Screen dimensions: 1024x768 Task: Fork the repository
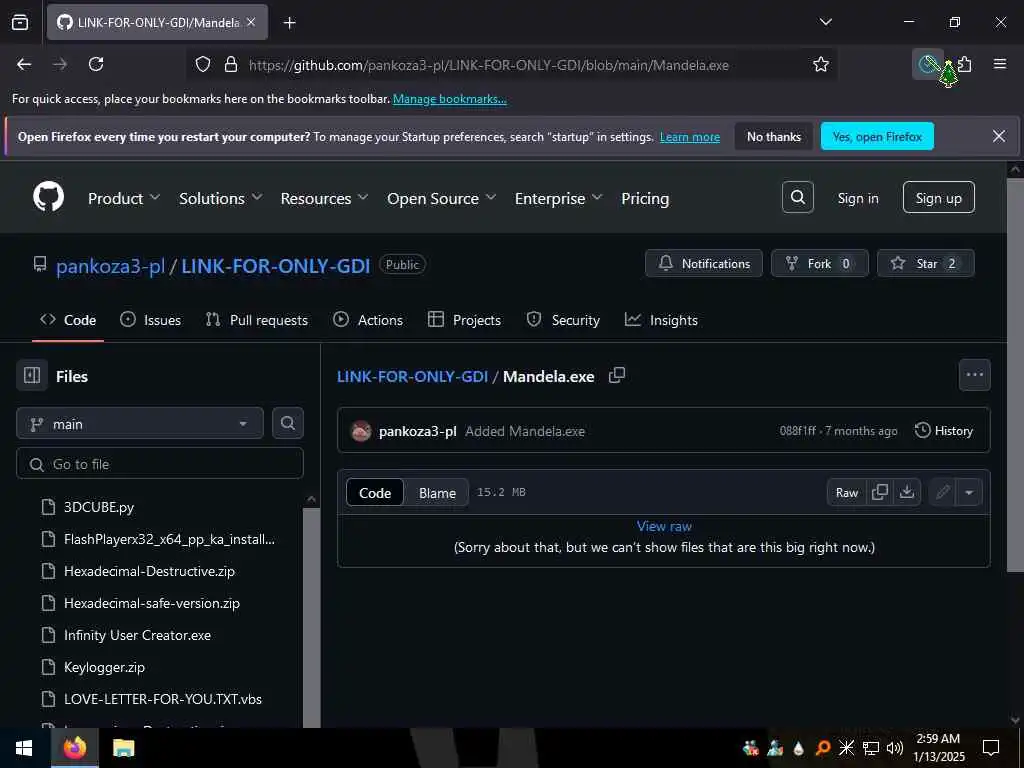pos(820,263)
